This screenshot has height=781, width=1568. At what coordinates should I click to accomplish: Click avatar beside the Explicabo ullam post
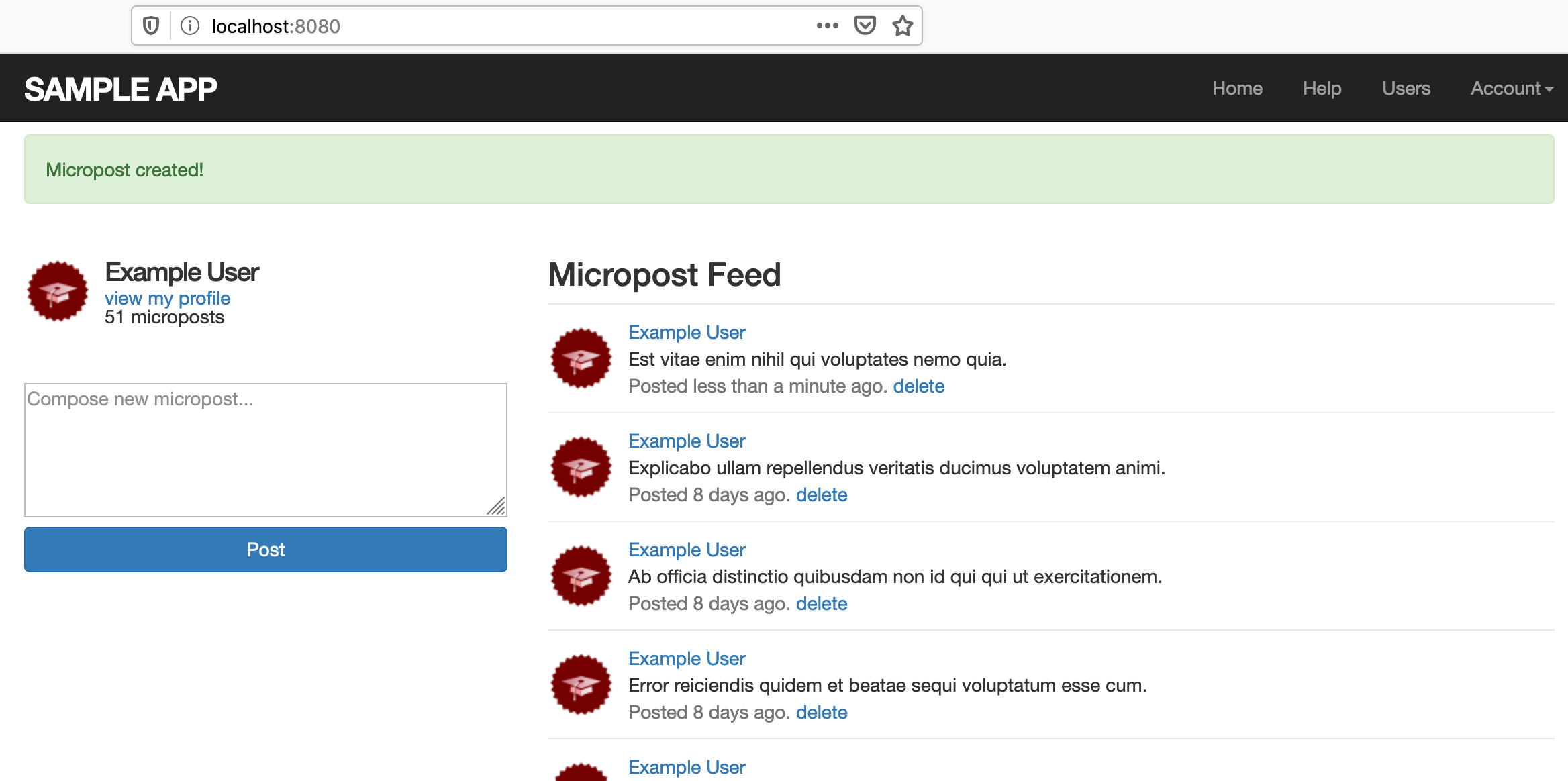pos(581,467)
